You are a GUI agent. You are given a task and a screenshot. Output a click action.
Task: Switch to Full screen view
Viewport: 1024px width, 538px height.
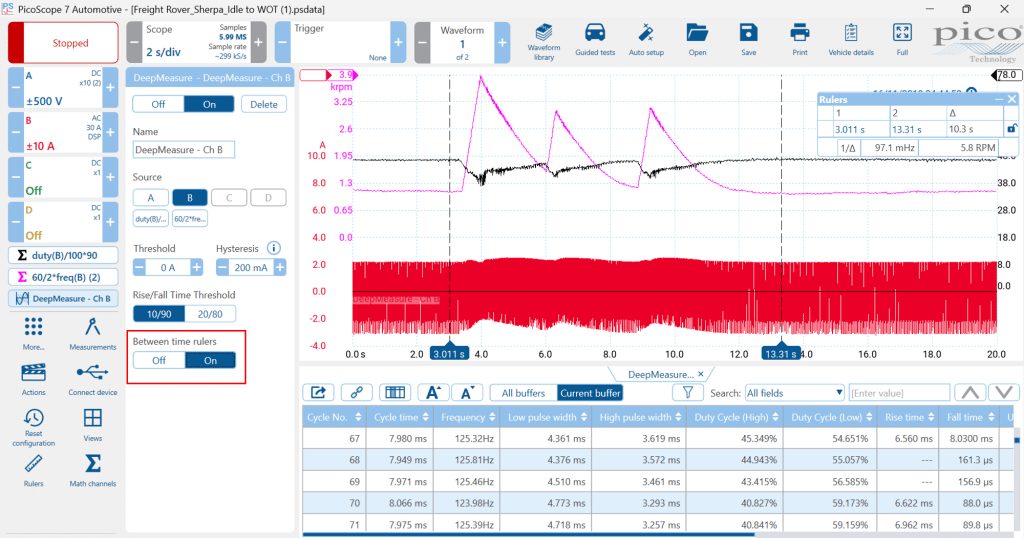click(x=902, y=40)
